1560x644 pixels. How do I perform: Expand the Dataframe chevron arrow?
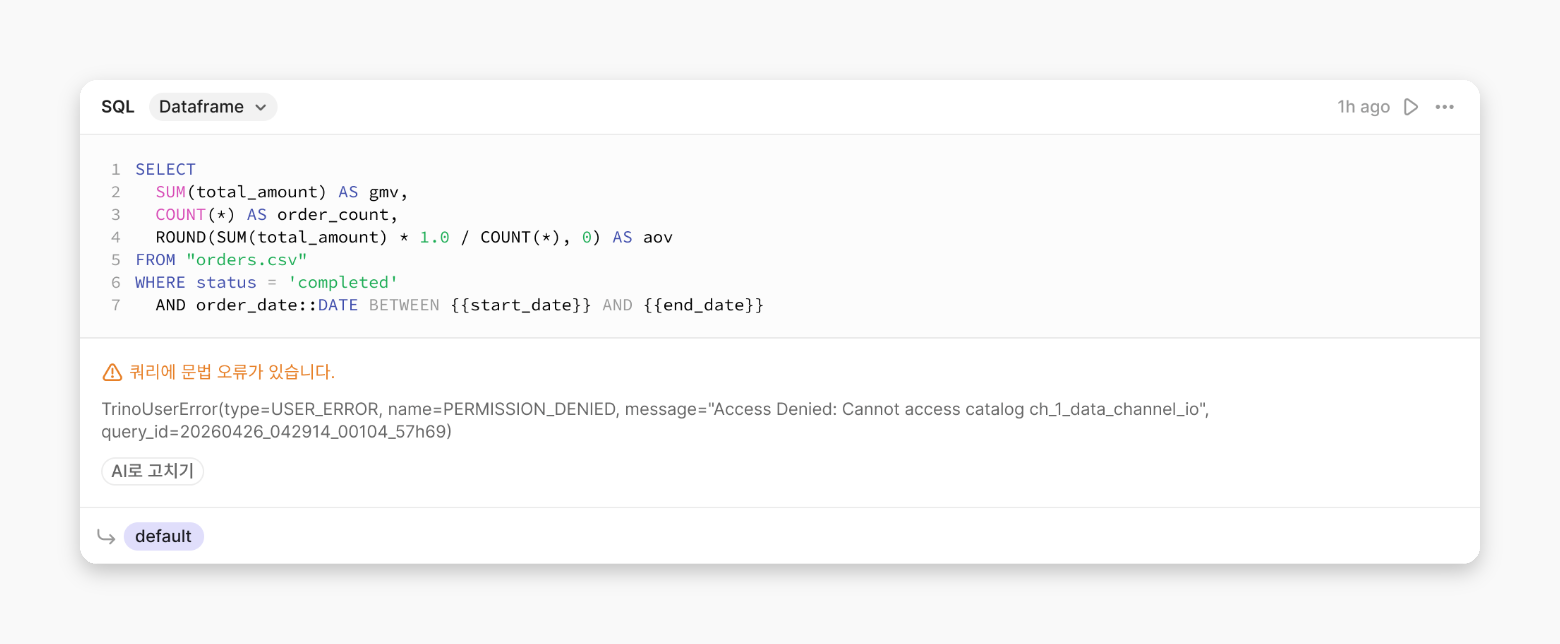point(260,107)
